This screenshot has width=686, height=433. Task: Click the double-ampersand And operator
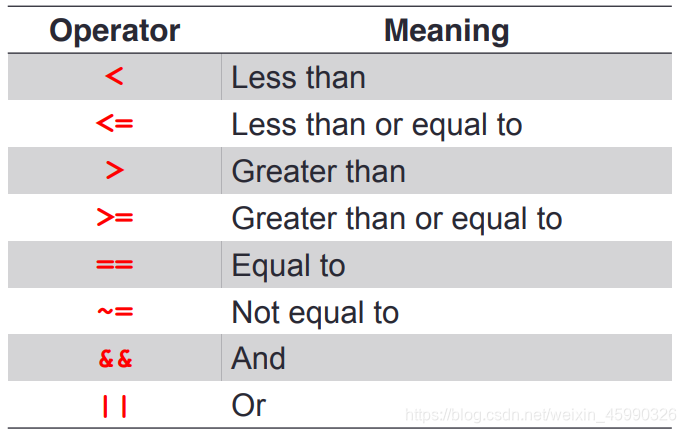click(115, 359)
